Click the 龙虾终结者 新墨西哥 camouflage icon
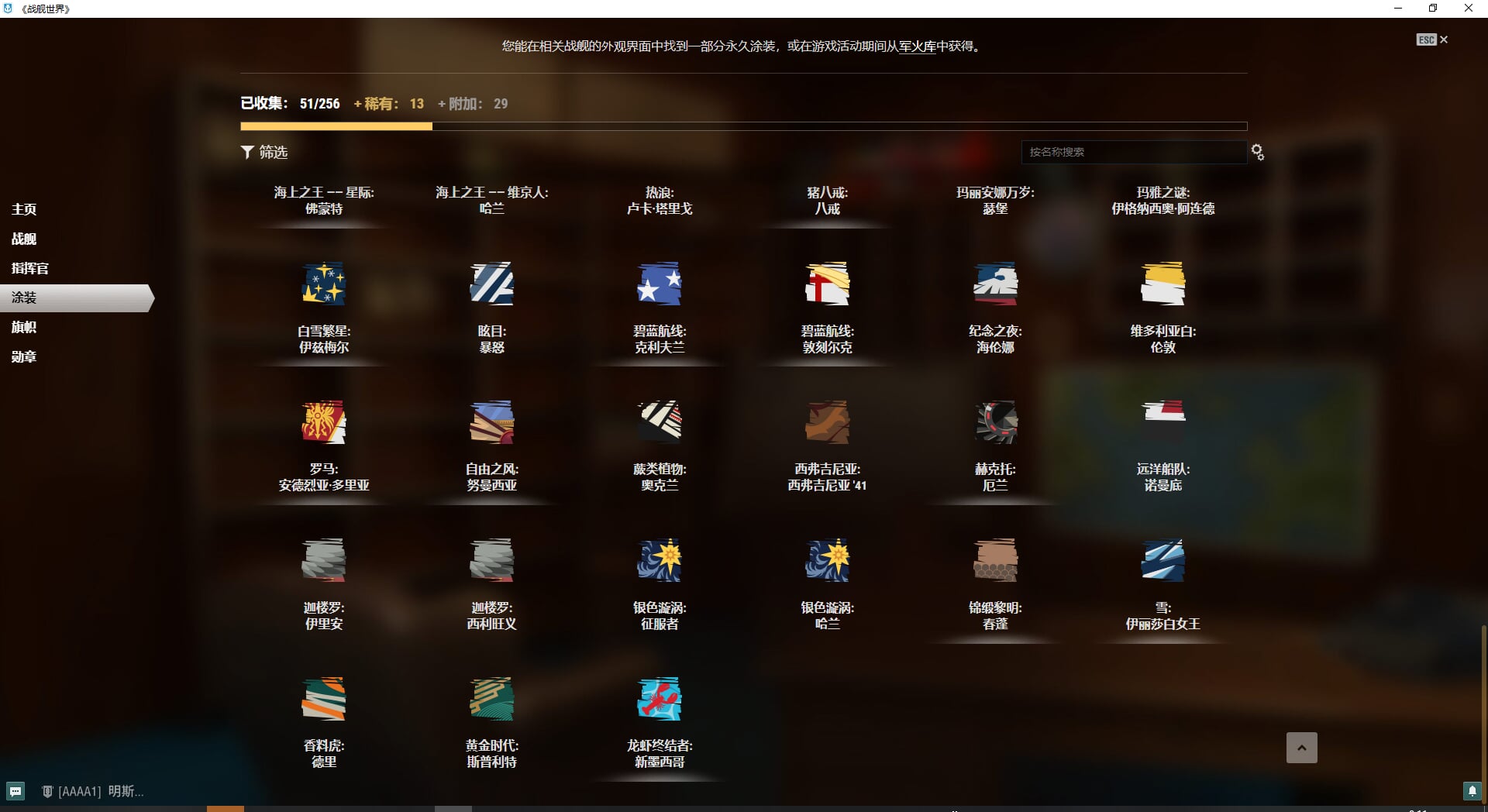Screen dimensions: 1488x812 coord(659,699)
